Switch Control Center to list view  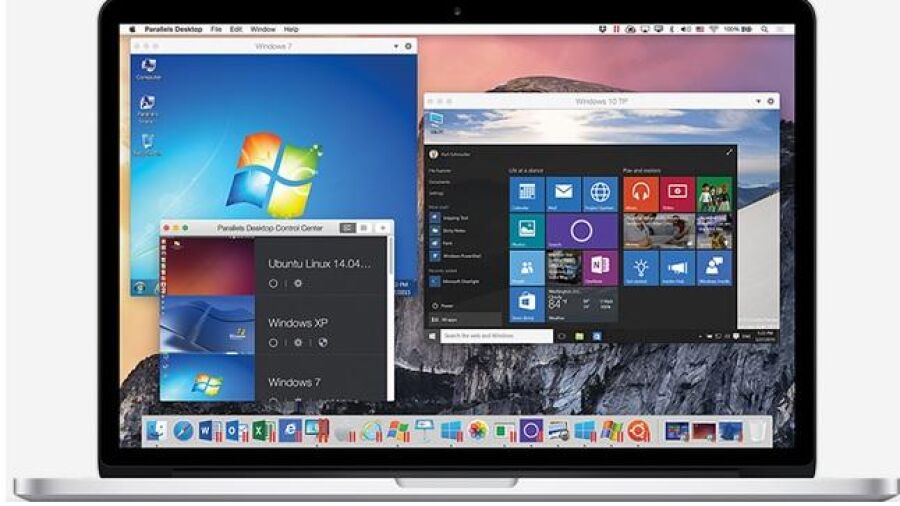pyautogui.click(x=347, y=228)
